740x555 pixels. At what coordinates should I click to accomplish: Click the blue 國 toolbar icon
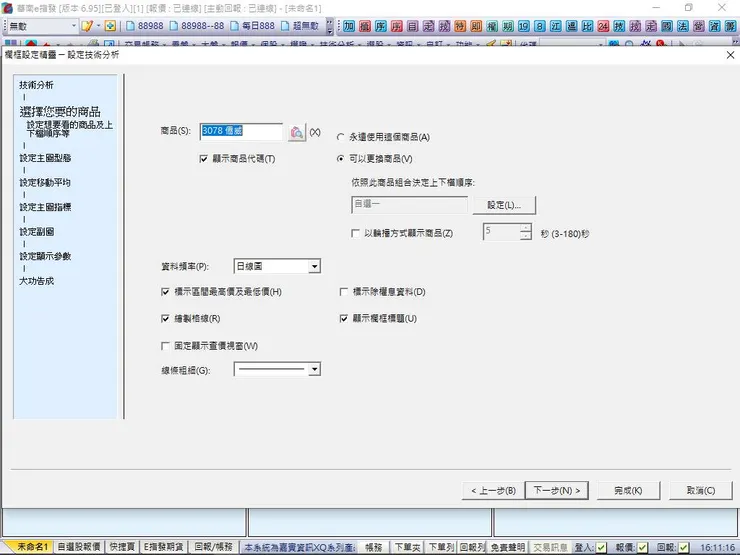(x=667, y=26)
